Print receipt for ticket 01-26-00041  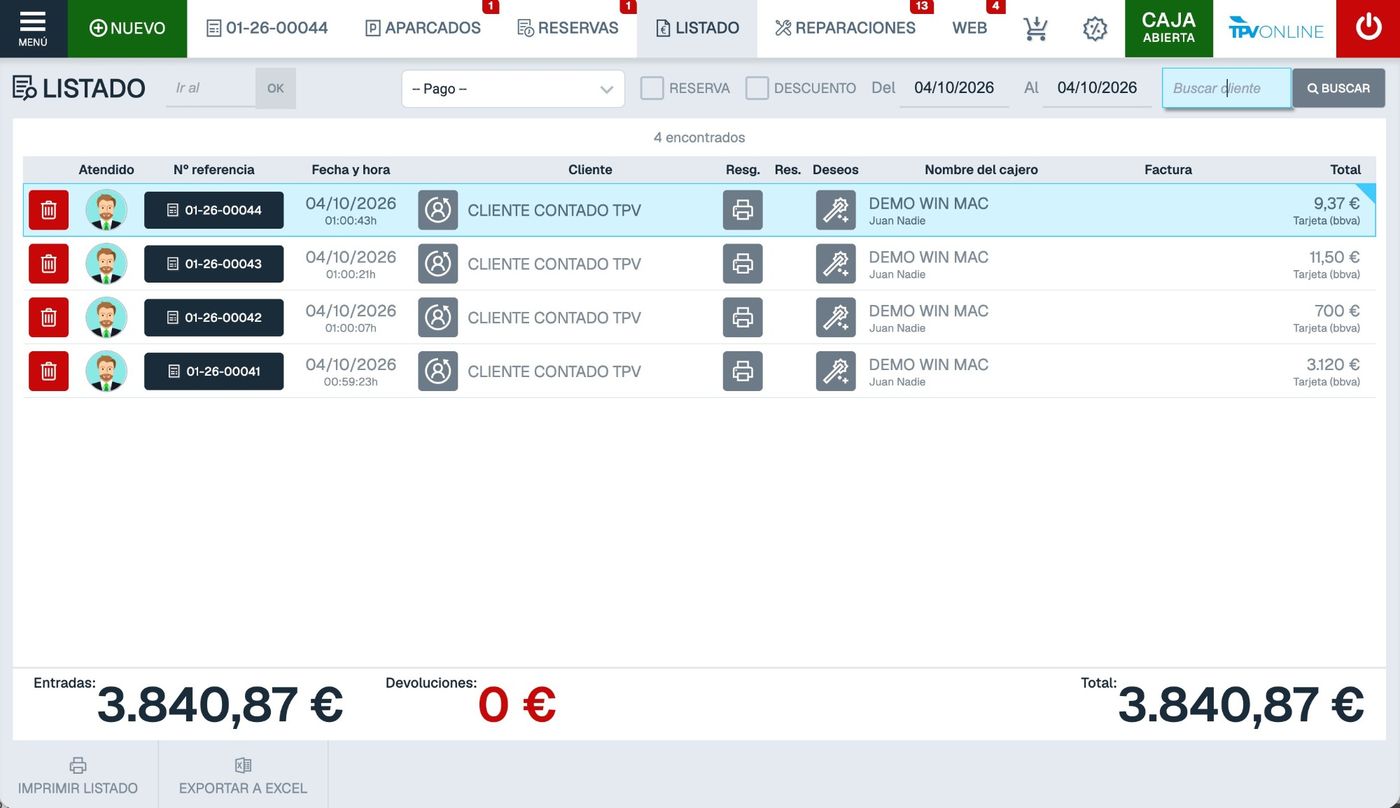point(743,371)
